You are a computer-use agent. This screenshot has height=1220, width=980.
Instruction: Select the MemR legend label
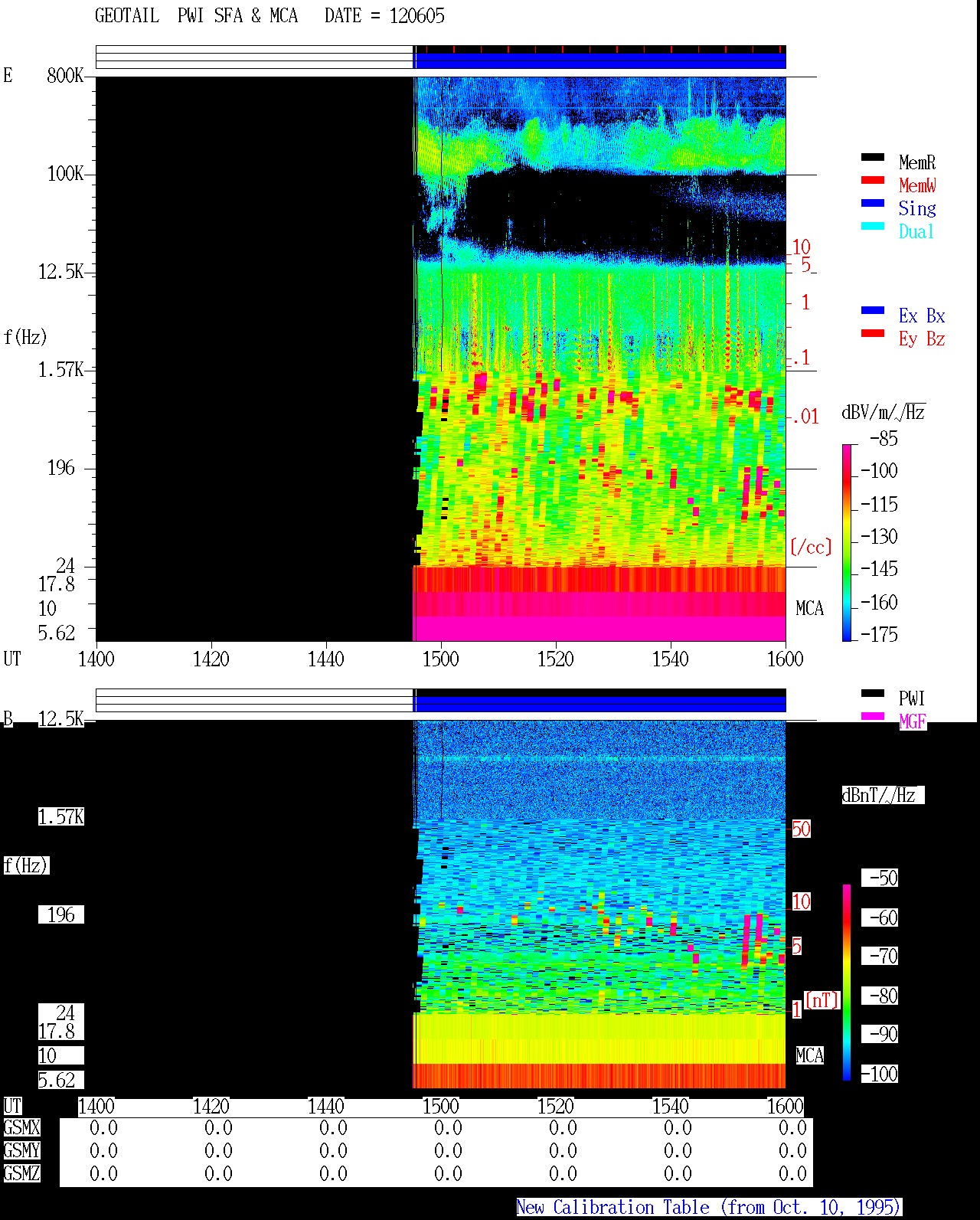click(917, 162)
